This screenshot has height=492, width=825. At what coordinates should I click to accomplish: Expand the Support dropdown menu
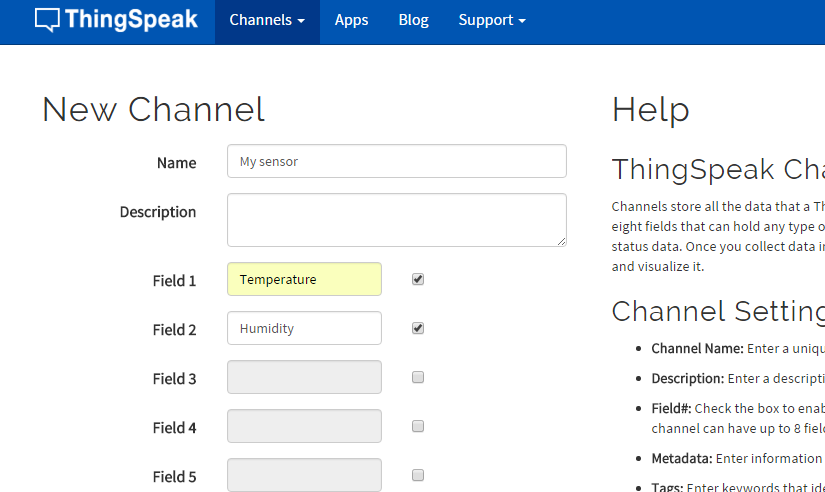pyautogui.click(x=492, y=21)
